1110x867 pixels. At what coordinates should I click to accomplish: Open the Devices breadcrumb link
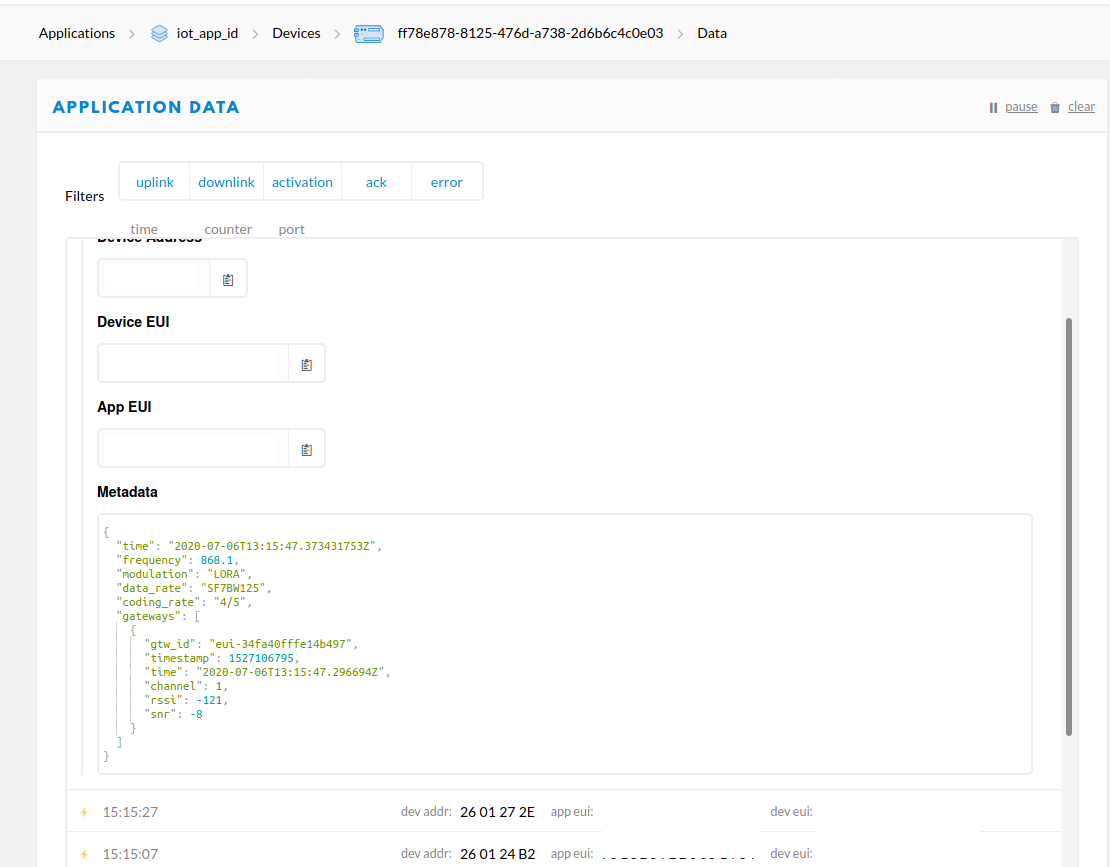tap(296, 33)
